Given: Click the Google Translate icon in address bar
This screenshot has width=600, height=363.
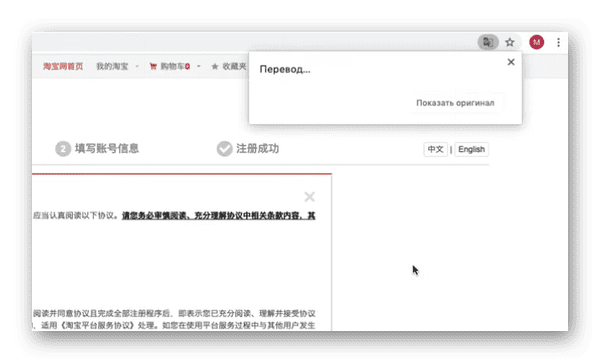Looking at the screenshot, I should (x=488, y=42).
